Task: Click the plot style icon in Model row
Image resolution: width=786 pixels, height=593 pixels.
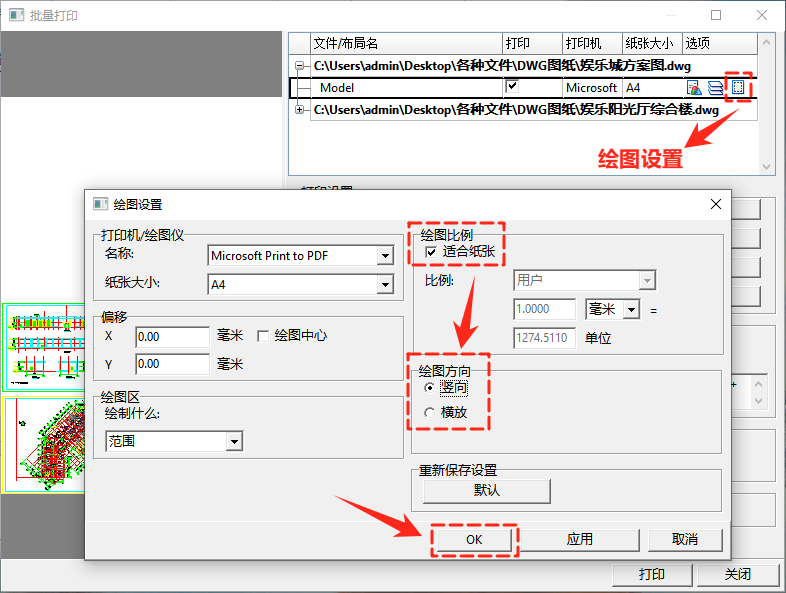Action: click(694, 88)
